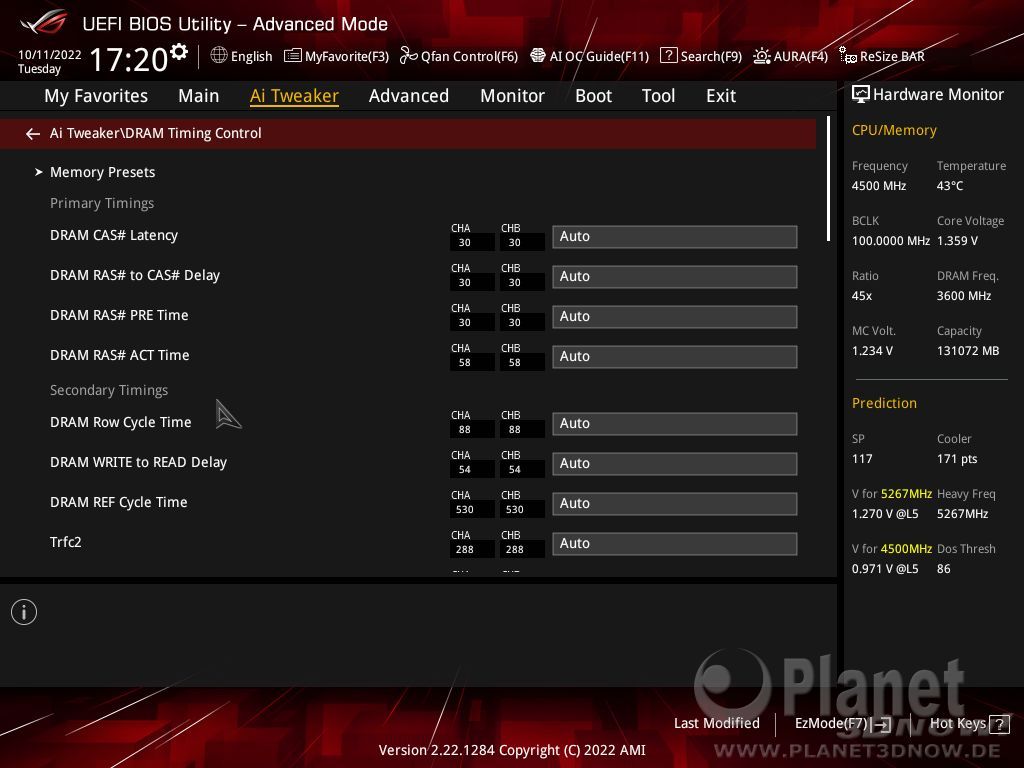Open the Tool tab

pyautogui.click(x=658, y=96)
